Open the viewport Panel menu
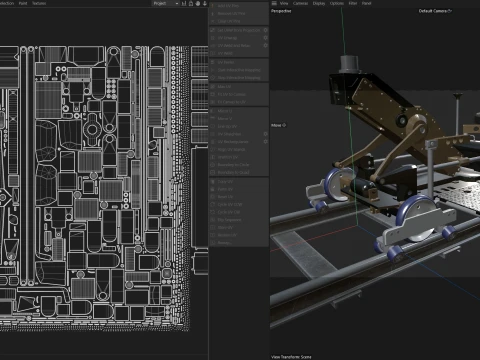This screenshot has width=480, height=360. (x=366, y=3)
